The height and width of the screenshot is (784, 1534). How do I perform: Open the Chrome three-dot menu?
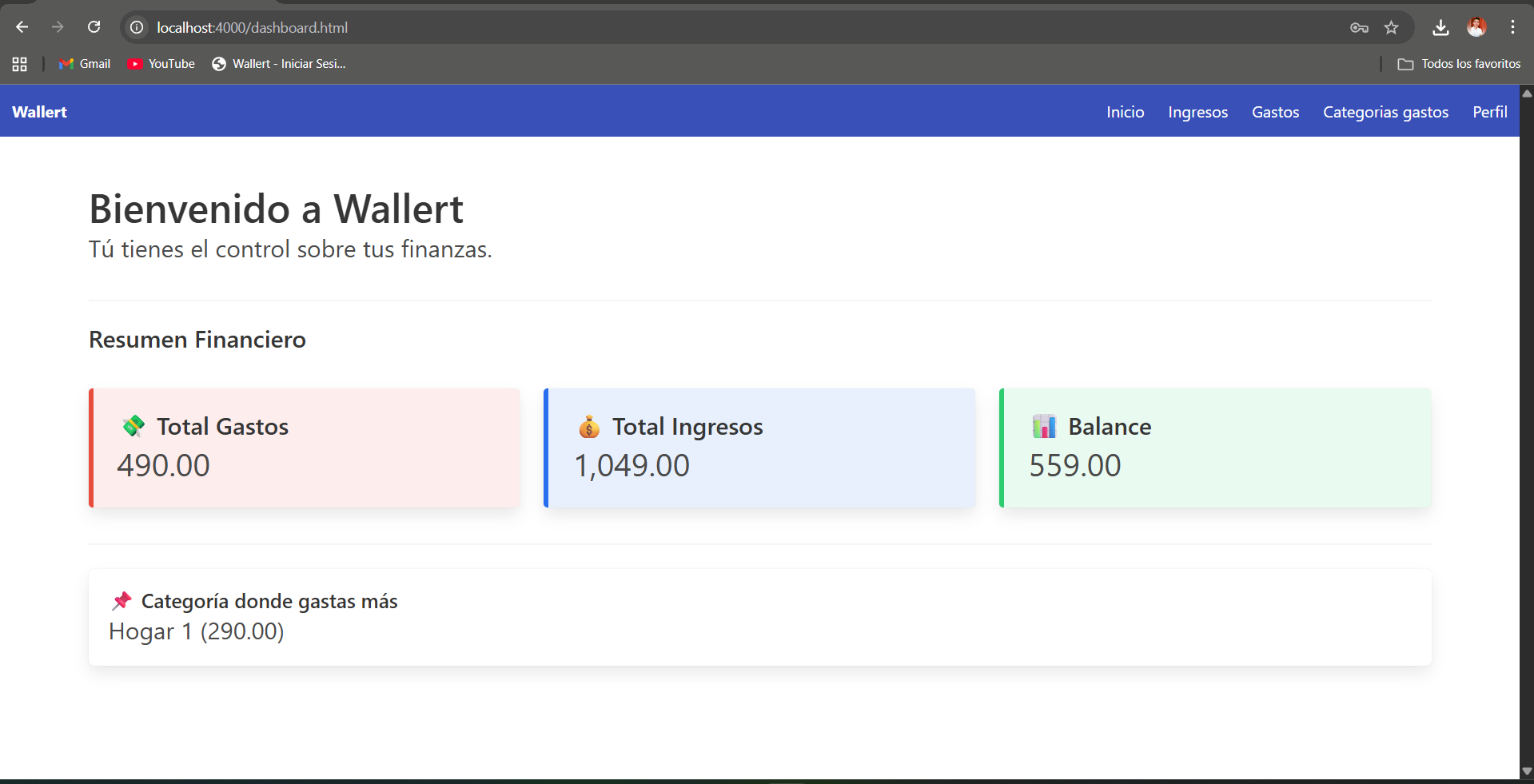[x=1512, y=27]
